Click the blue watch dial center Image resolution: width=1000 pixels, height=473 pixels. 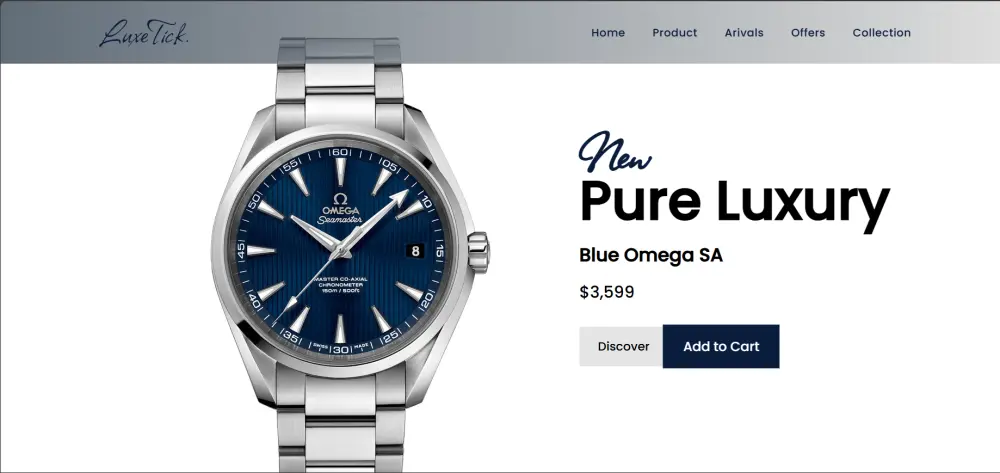coord(341,250)
